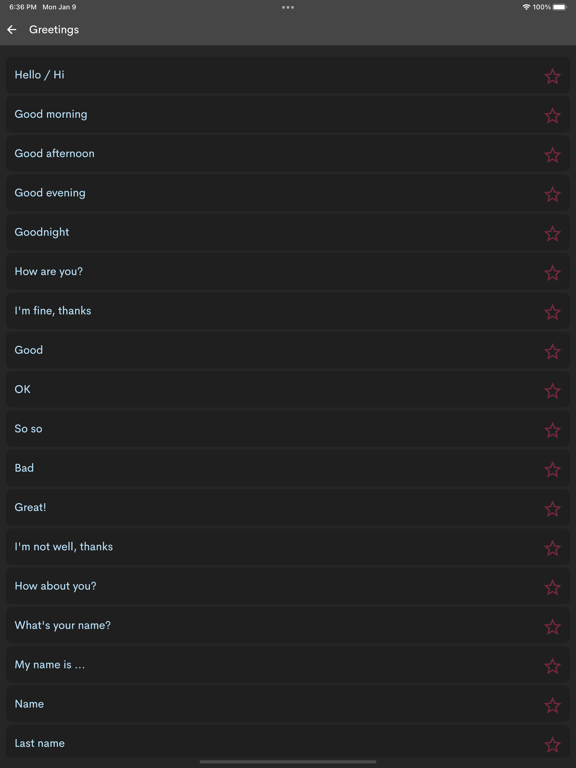The height and width of the screenshot is (768, 576).
Task: Open 'My name is …' phrase
Action: tap(288, 665)
